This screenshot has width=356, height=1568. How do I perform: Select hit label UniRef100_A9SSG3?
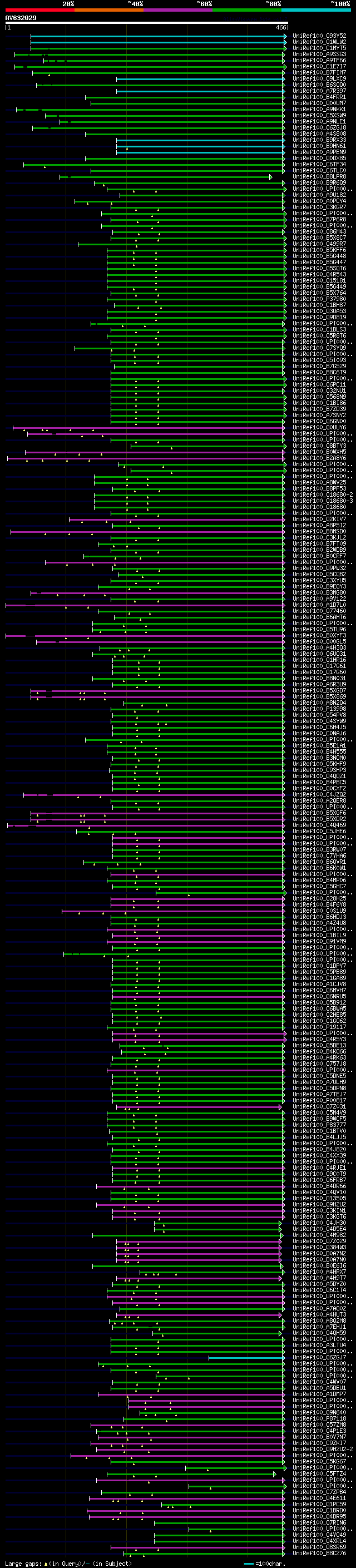pos(319,54)
